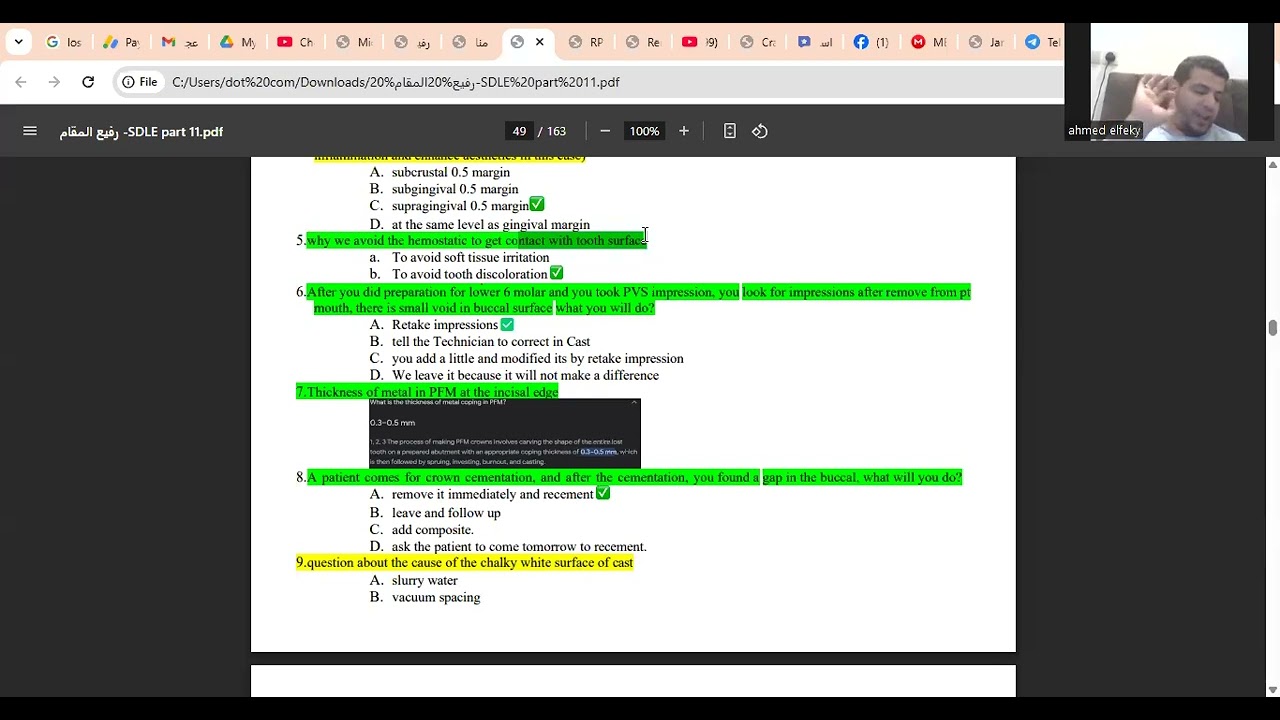Viewport: 1280px width, 720px height.
Task: Rotate the PDF counterclockwise
Action: [x=760, y=131]
